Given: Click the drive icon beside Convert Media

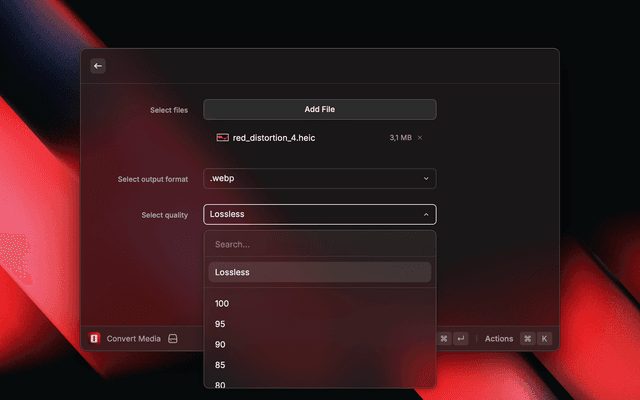Looking at the screenshot, I should (173, 338).
